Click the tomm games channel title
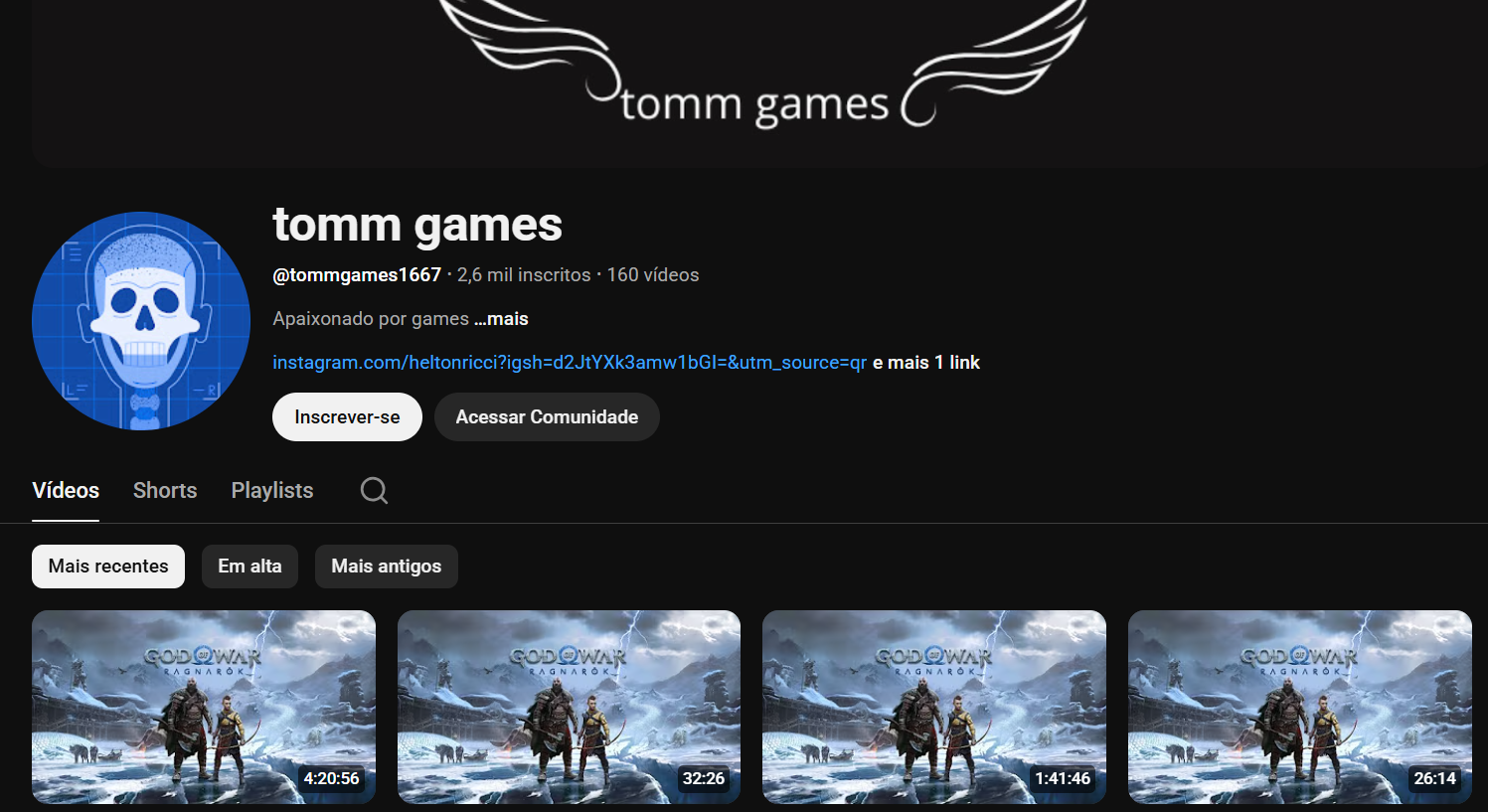 (x=417, y=225)
